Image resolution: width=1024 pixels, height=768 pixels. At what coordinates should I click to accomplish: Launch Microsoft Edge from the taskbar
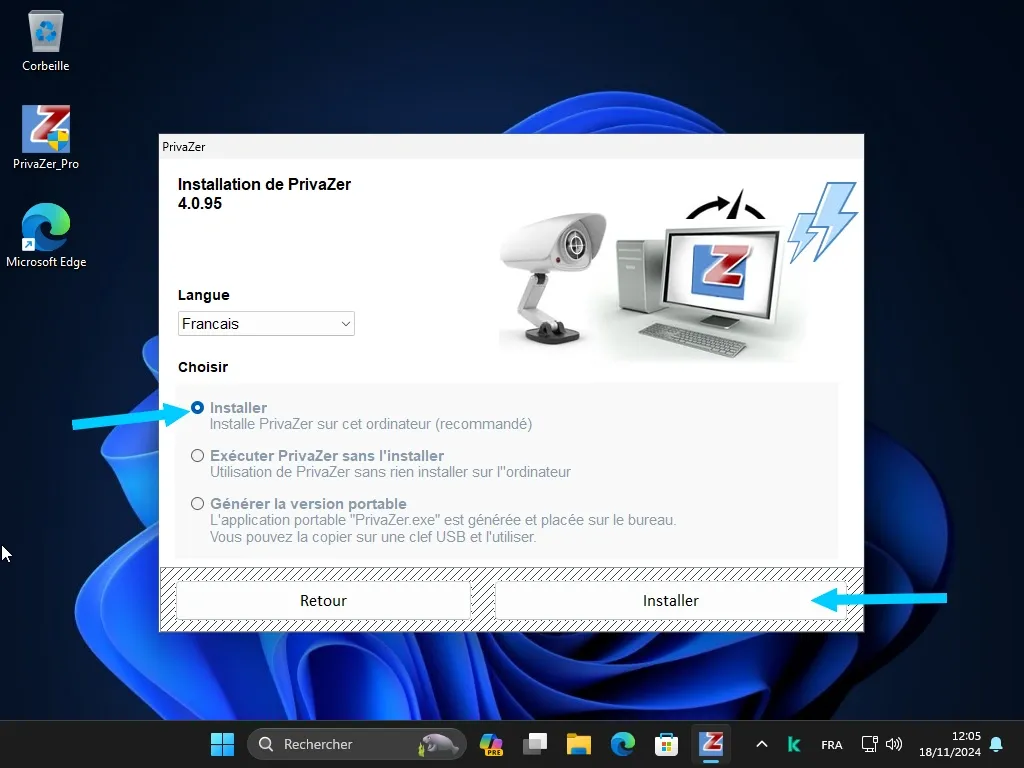tap(622, 744)
